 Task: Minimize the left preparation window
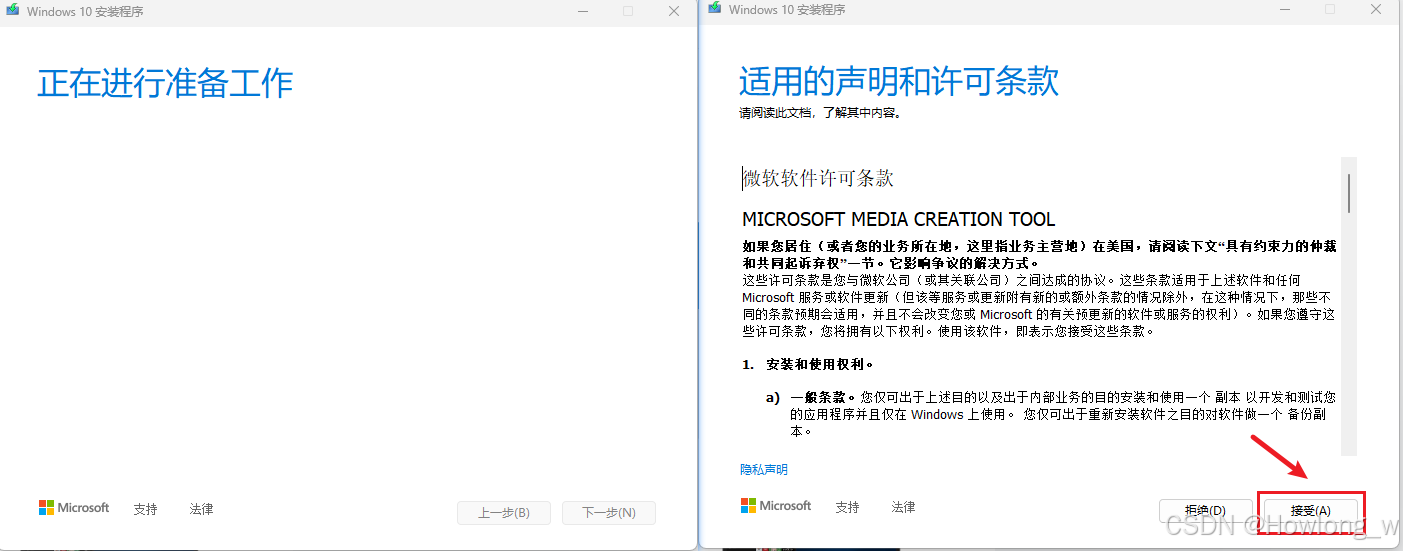click(583, 11)
